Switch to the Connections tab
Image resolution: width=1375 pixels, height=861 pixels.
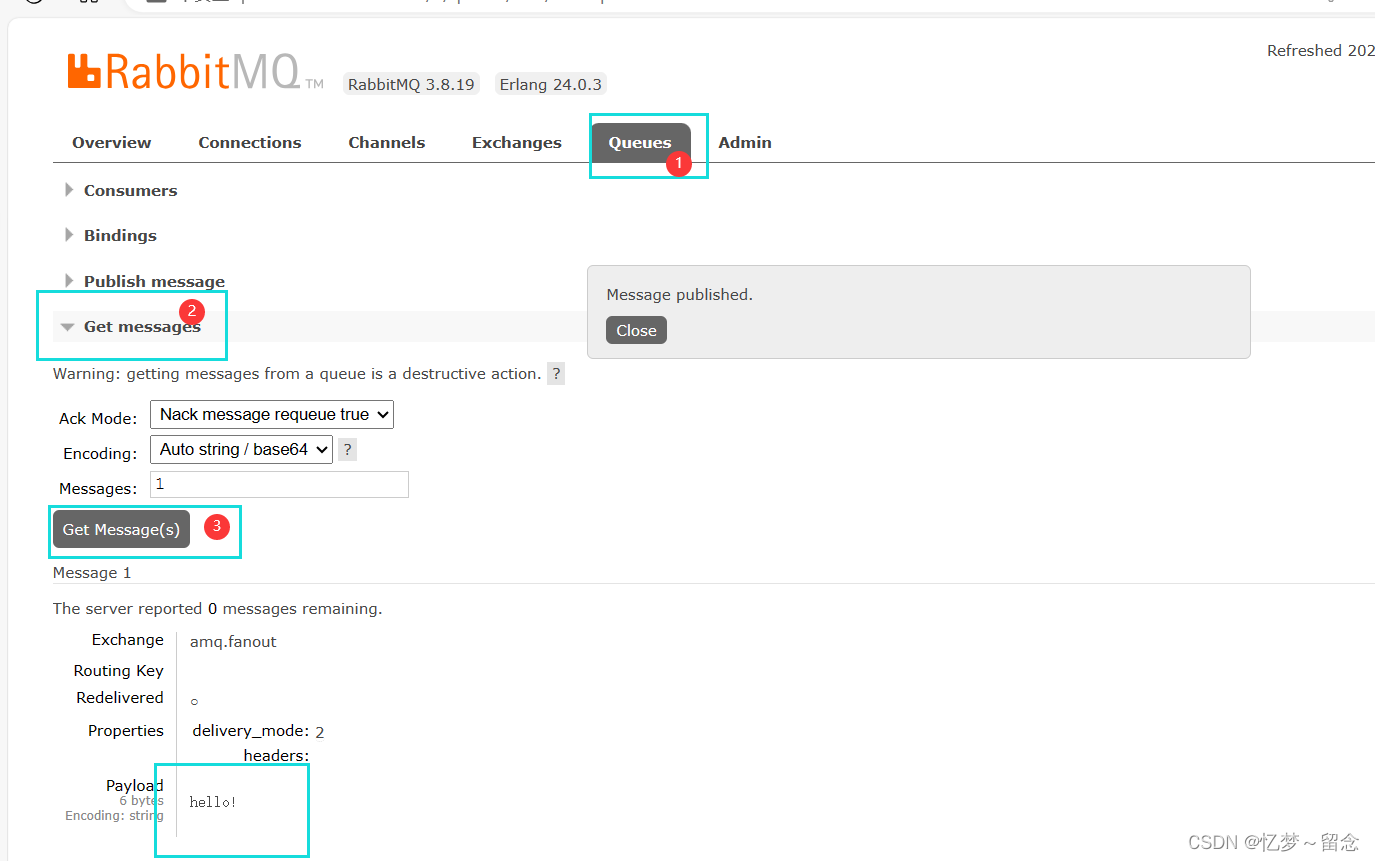click(249, 142)
